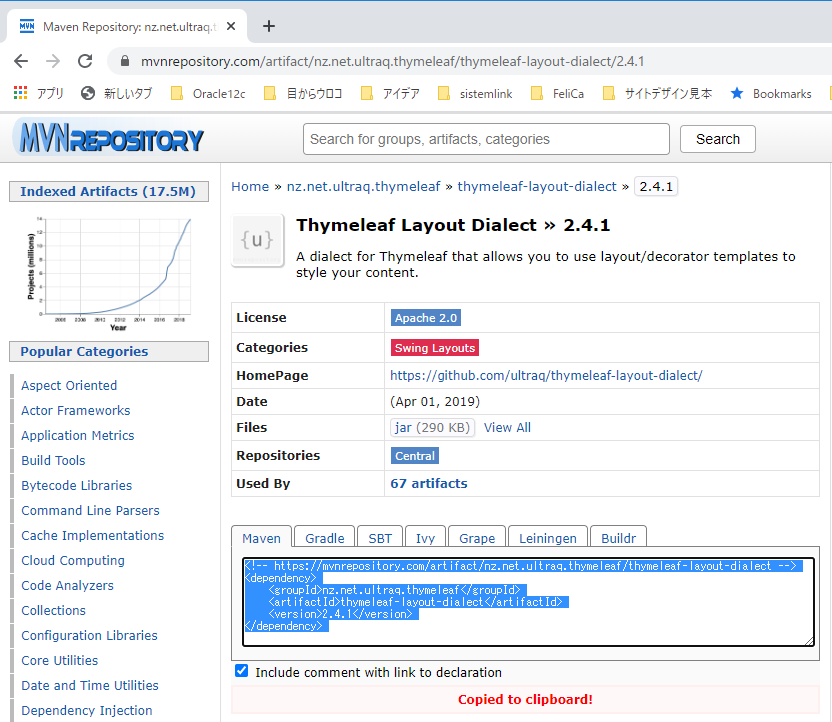Viewport: 832px width, 722px height.
Task: Switch to the Gradle tab
Action: pyautogui.click(x=325, y=537)
